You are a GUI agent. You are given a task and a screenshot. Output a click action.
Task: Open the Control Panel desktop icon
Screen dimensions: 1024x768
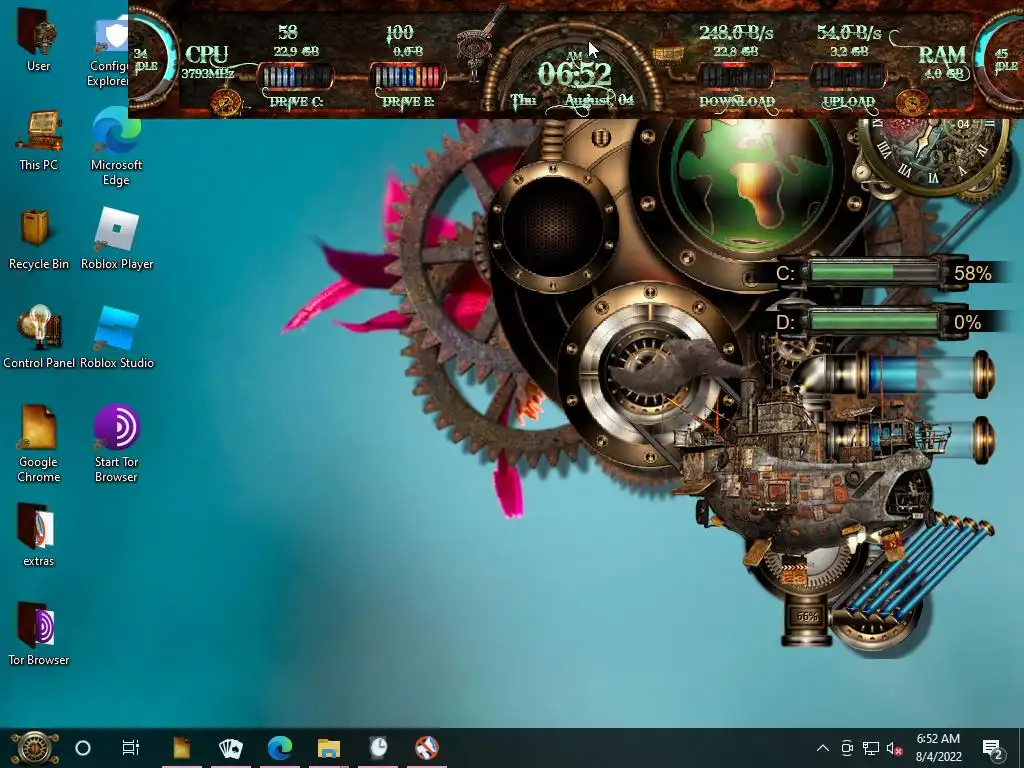point(39,338)
